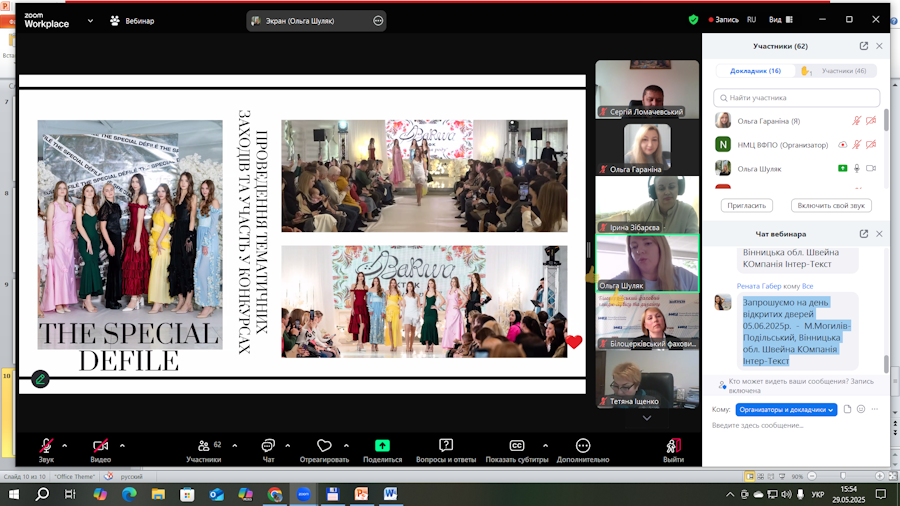Open the emoji picker in chat
The width and height of the screenshot is (900, 506).
coord(861,409)
